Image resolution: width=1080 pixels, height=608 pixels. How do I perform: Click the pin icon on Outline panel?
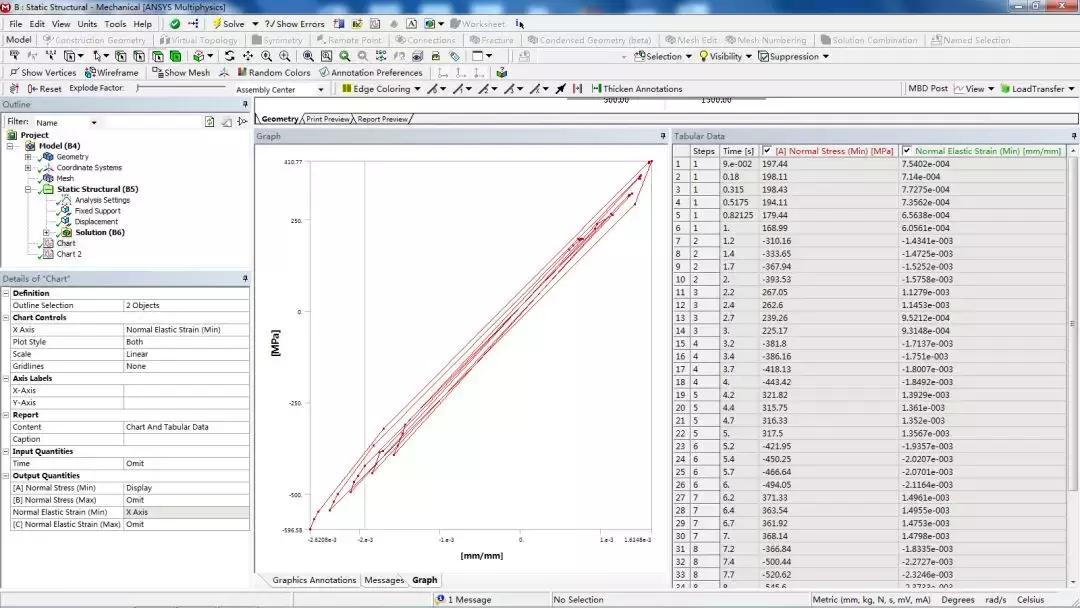(x=245, y=104)
